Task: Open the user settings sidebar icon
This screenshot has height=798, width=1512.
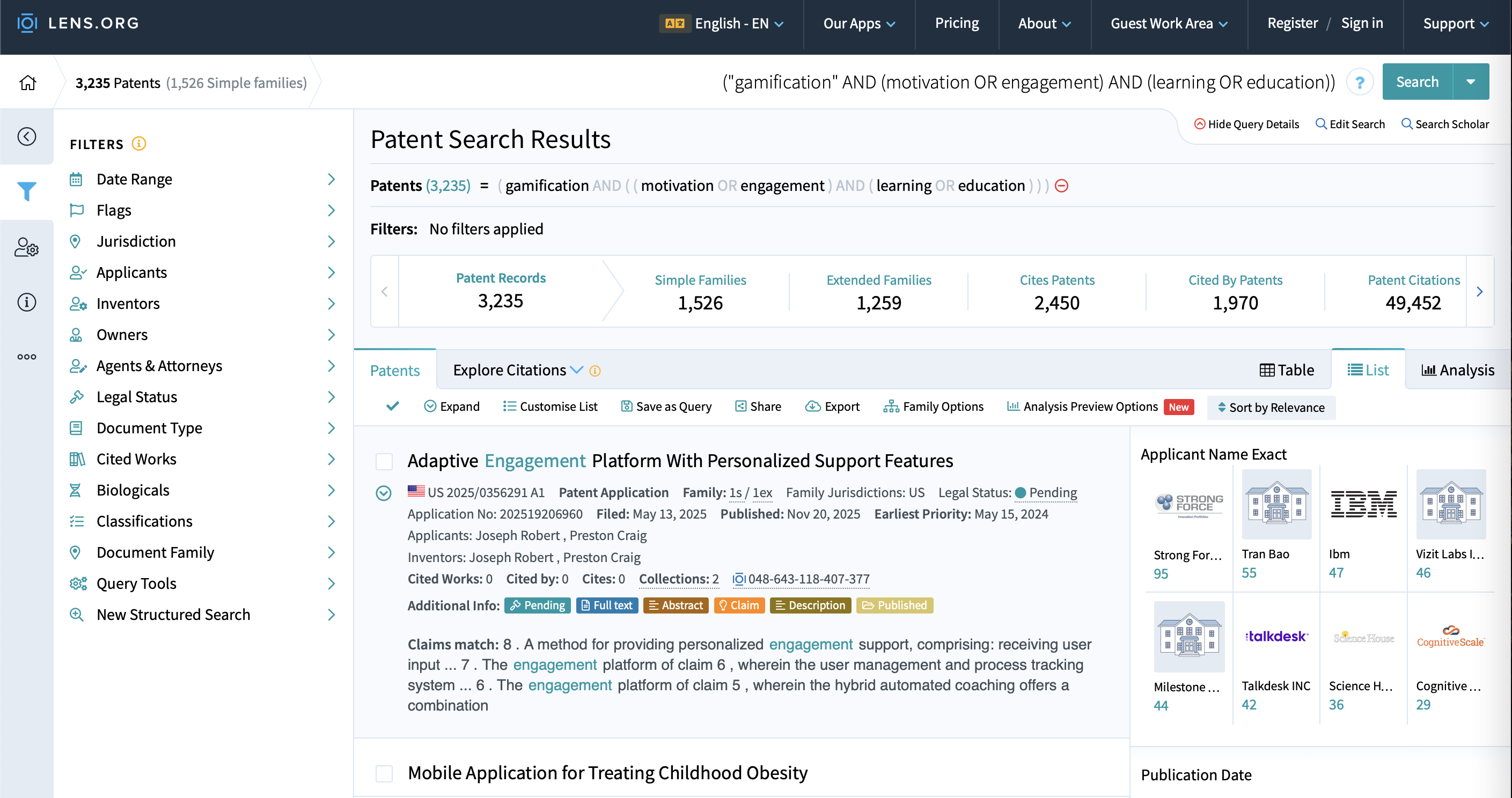Action: [x=26, y=247]
